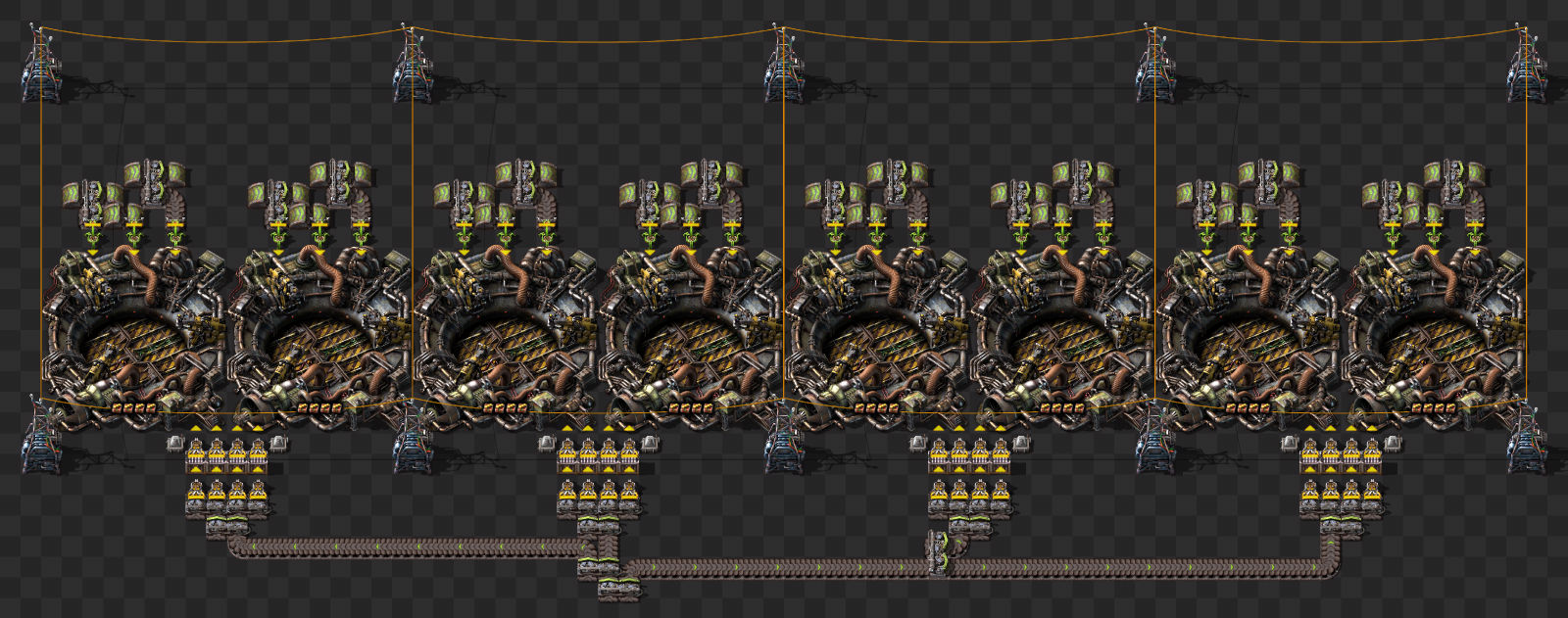Click lamp left of the second output inserters
The height and width of the screenshot is (618, 1568).
(547, 445)
